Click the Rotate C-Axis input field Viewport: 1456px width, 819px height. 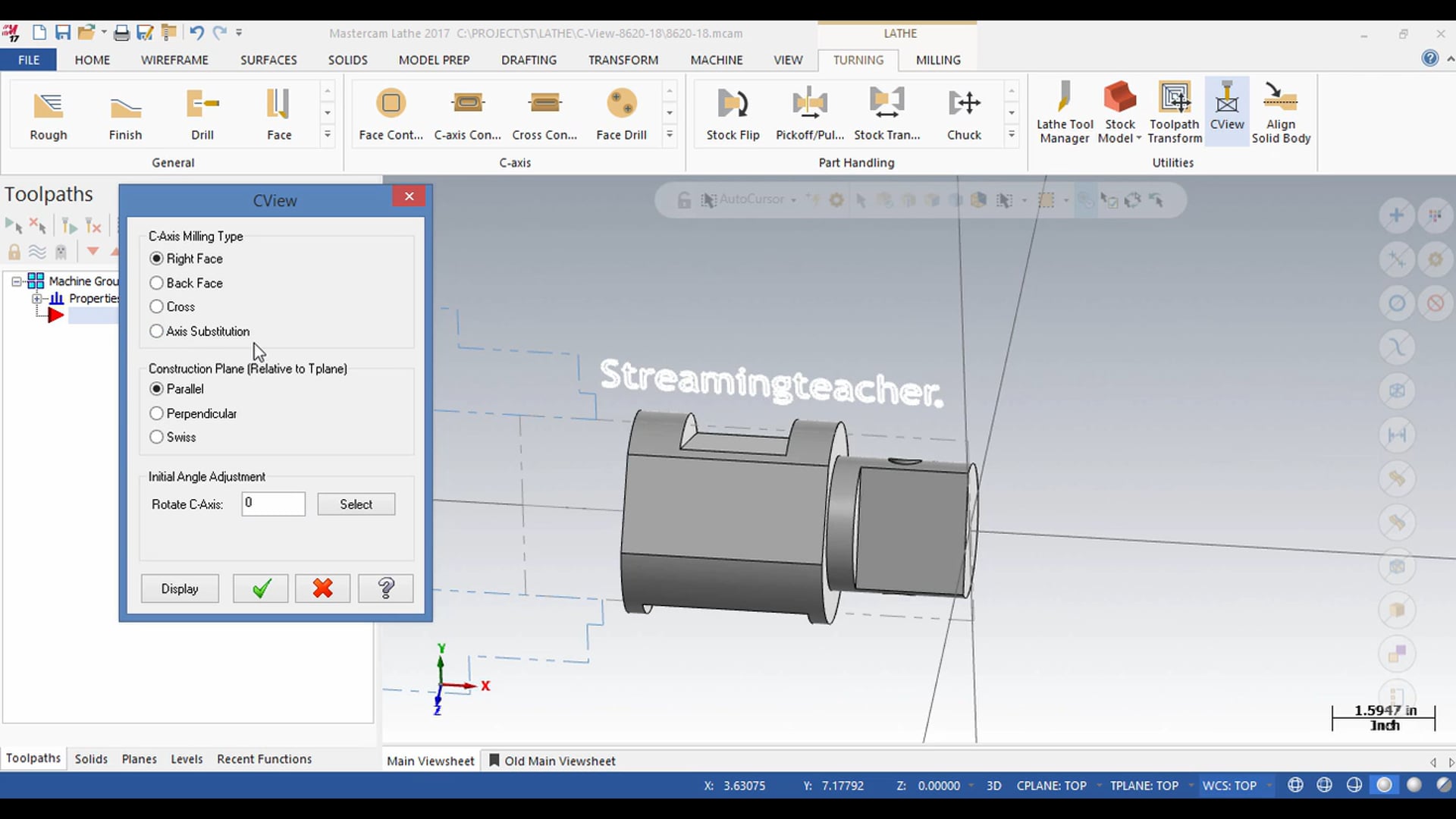(274, 503)
